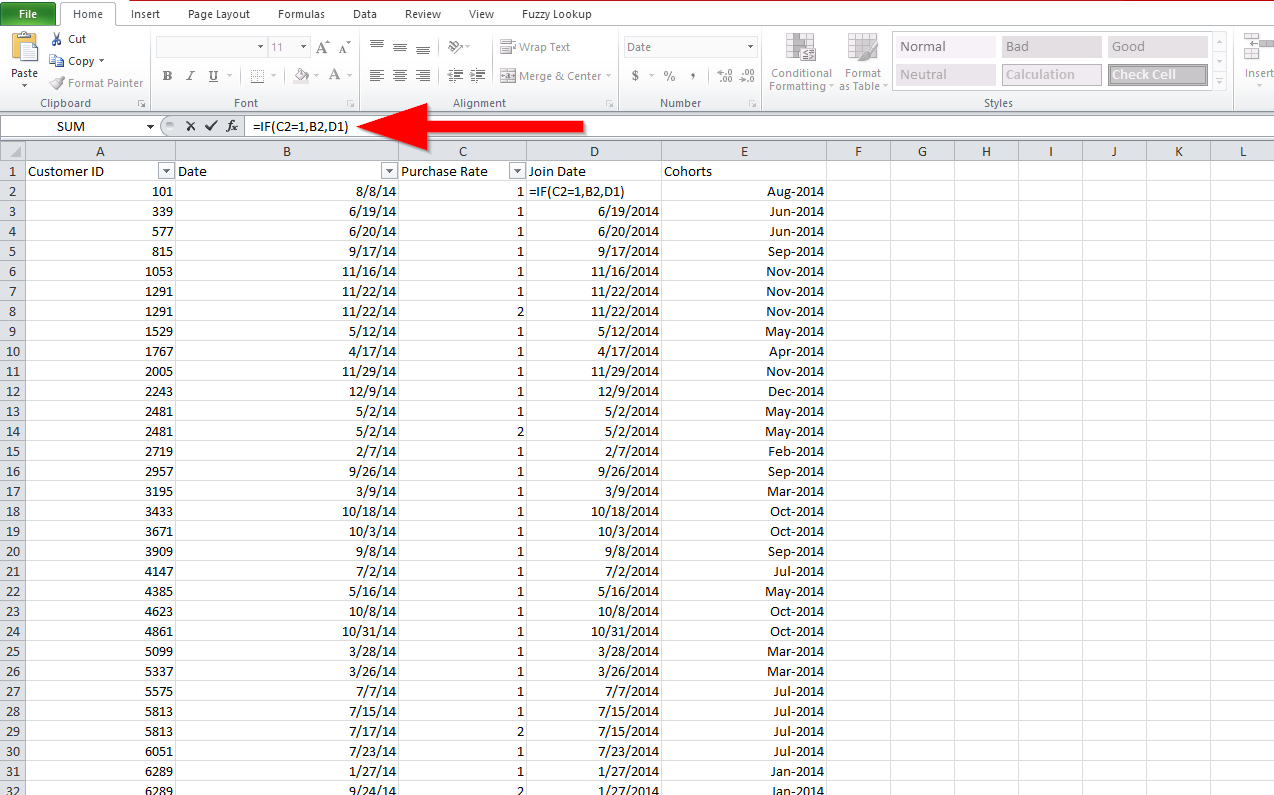Apply the Bad cell style

click(x=1052, y=47)
